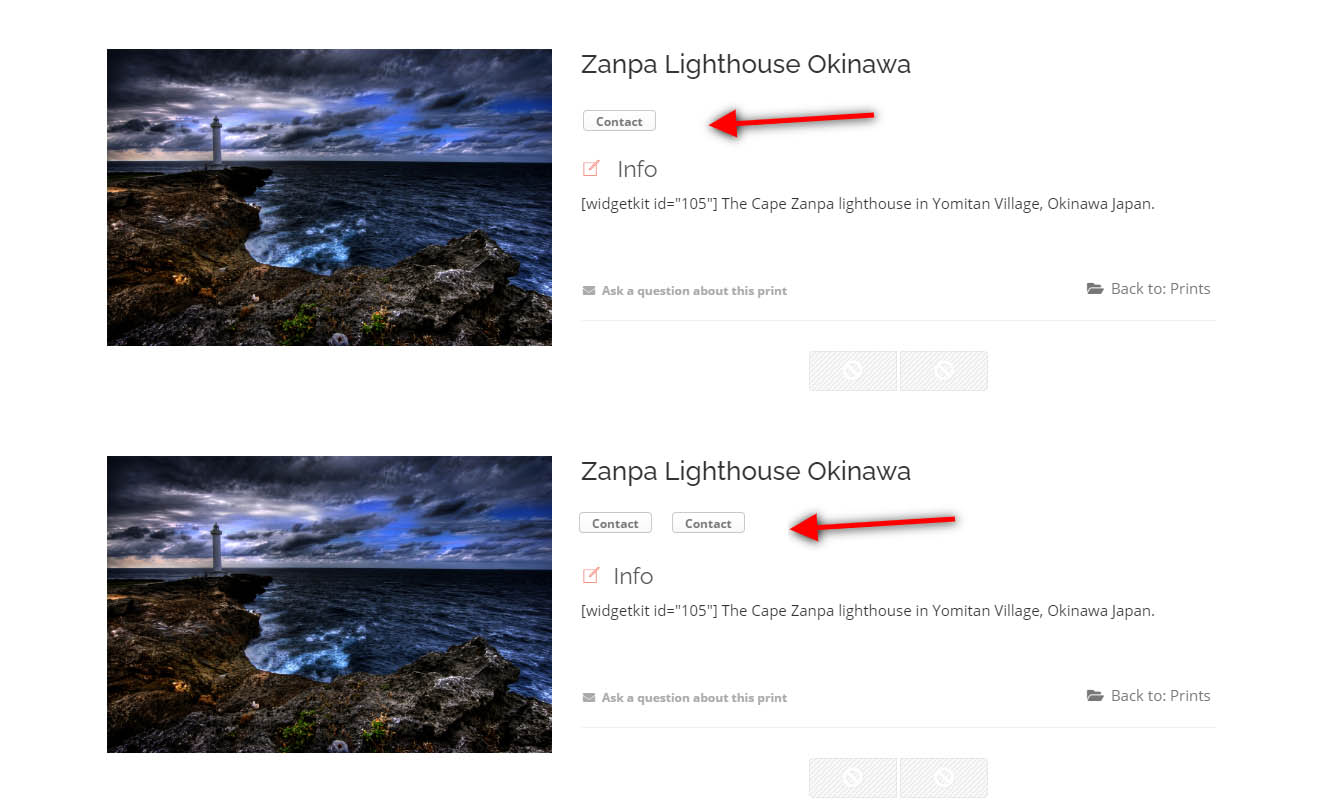Click the envelope icon in the lower listing
The image size is (1326, 812).
coord(589,698)
